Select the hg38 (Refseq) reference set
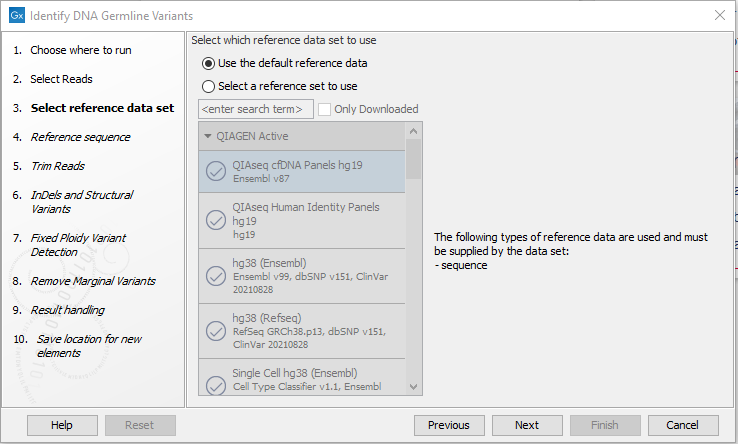The image size is (738, 444). (x=302, y=331)
